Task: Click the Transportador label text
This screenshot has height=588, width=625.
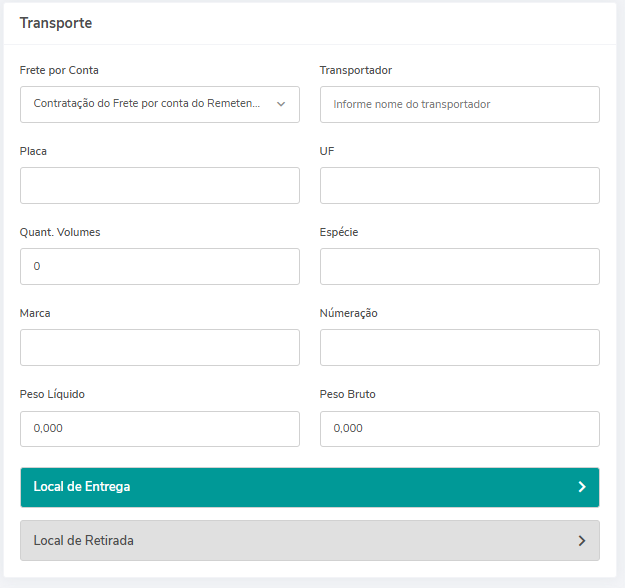Action: [x=356, y=70]
